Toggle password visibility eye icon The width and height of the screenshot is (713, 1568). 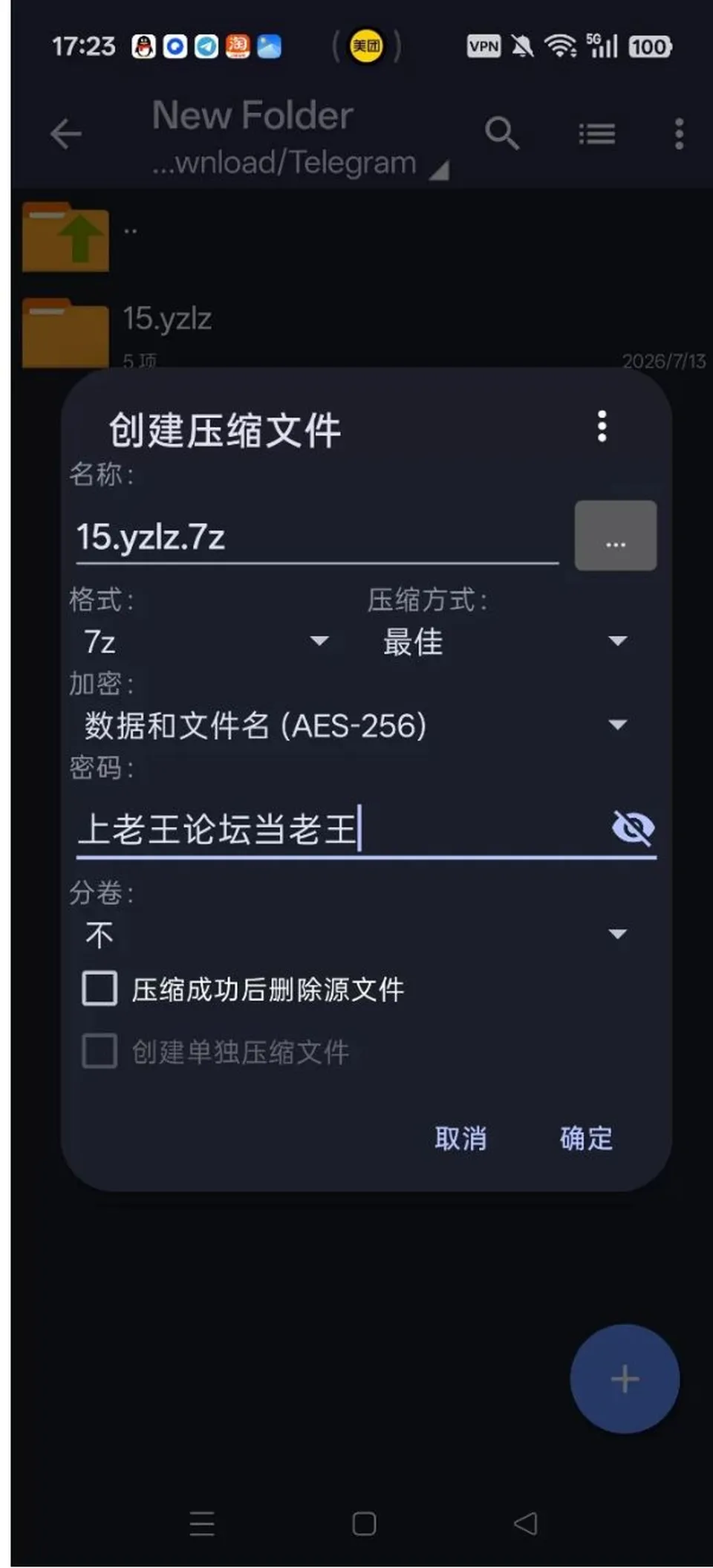coord(633,828)
